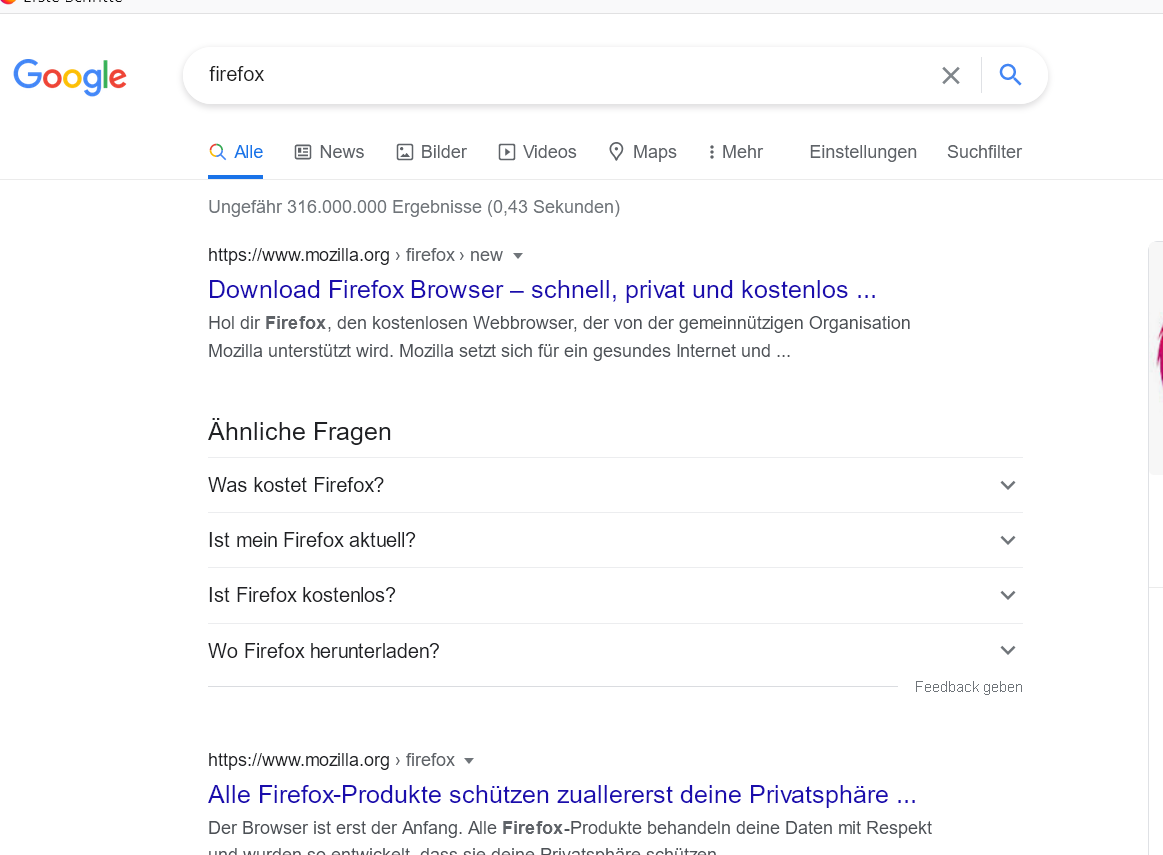Open the Mehr menu
This screenshot has height=855, width=1163.
[735, 152]
